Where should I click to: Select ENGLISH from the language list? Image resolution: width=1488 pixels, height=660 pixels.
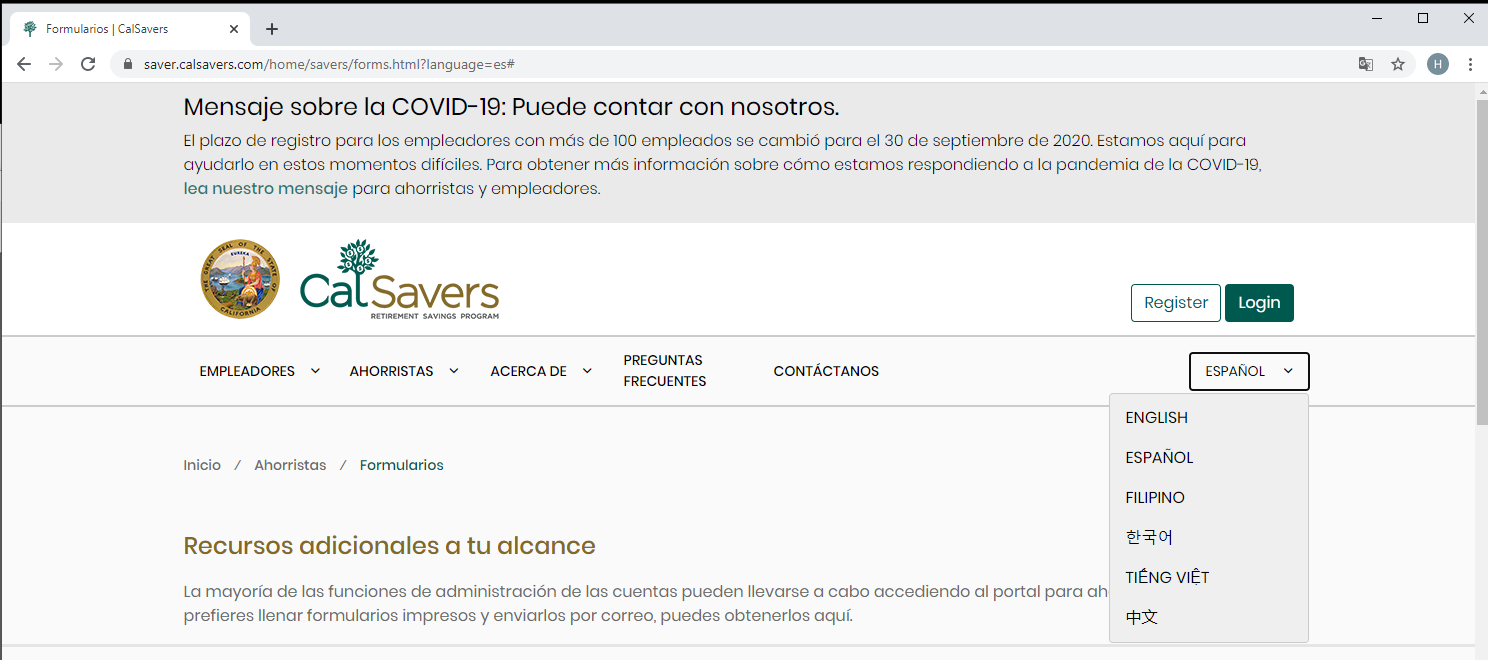point(1209,418)
